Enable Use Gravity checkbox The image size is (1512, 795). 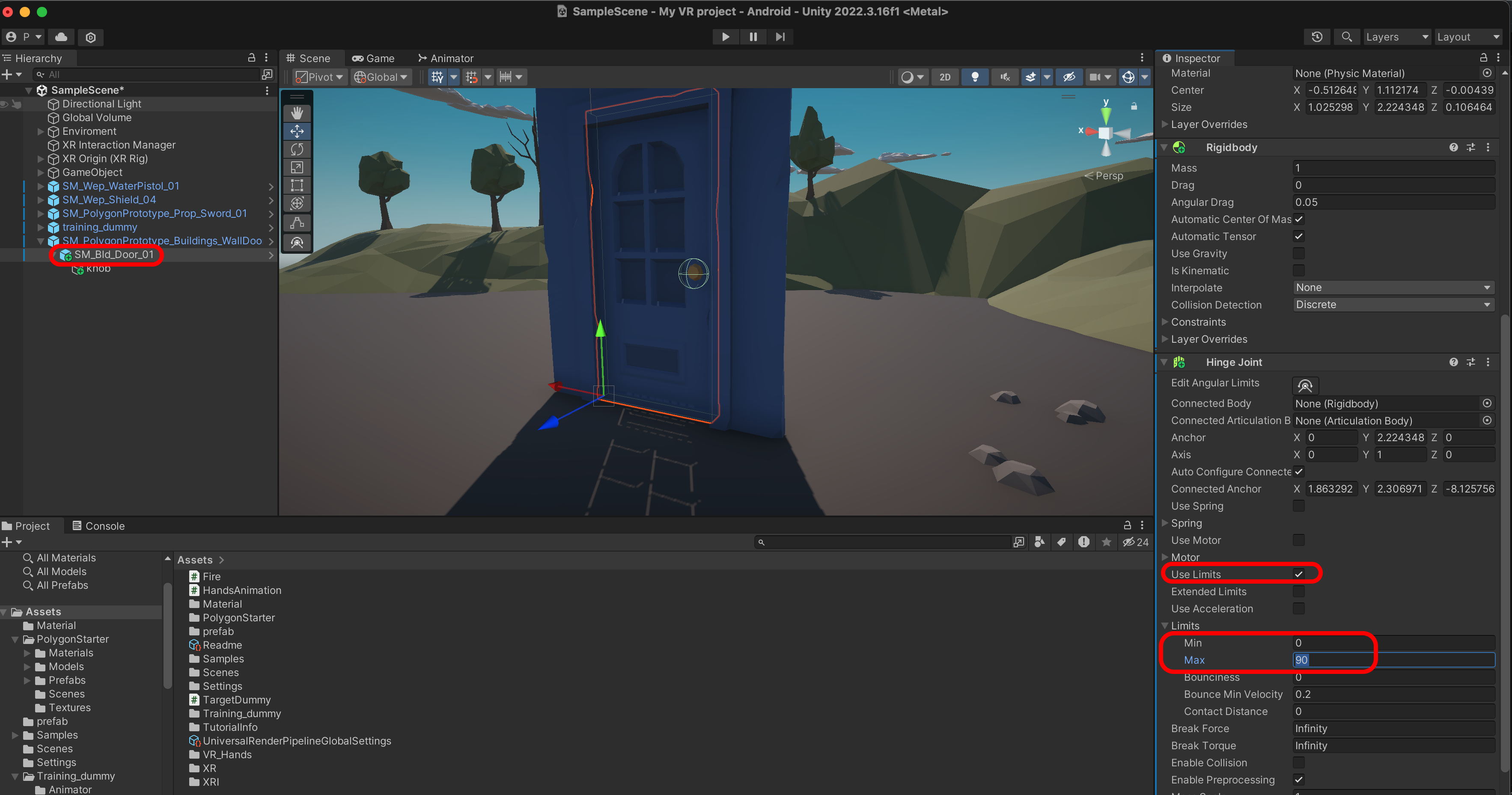1298,253
